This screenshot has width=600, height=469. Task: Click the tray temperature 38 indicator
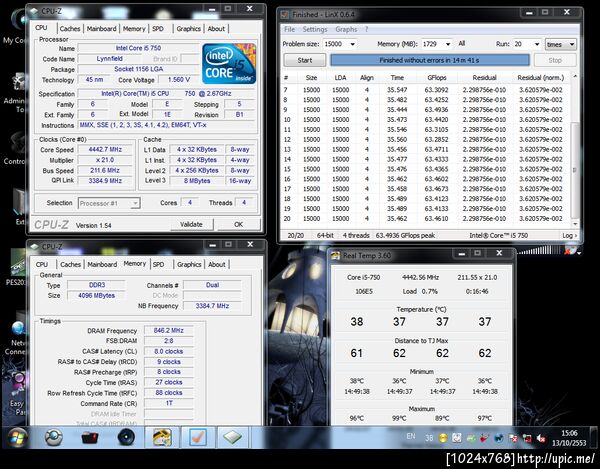429,438
